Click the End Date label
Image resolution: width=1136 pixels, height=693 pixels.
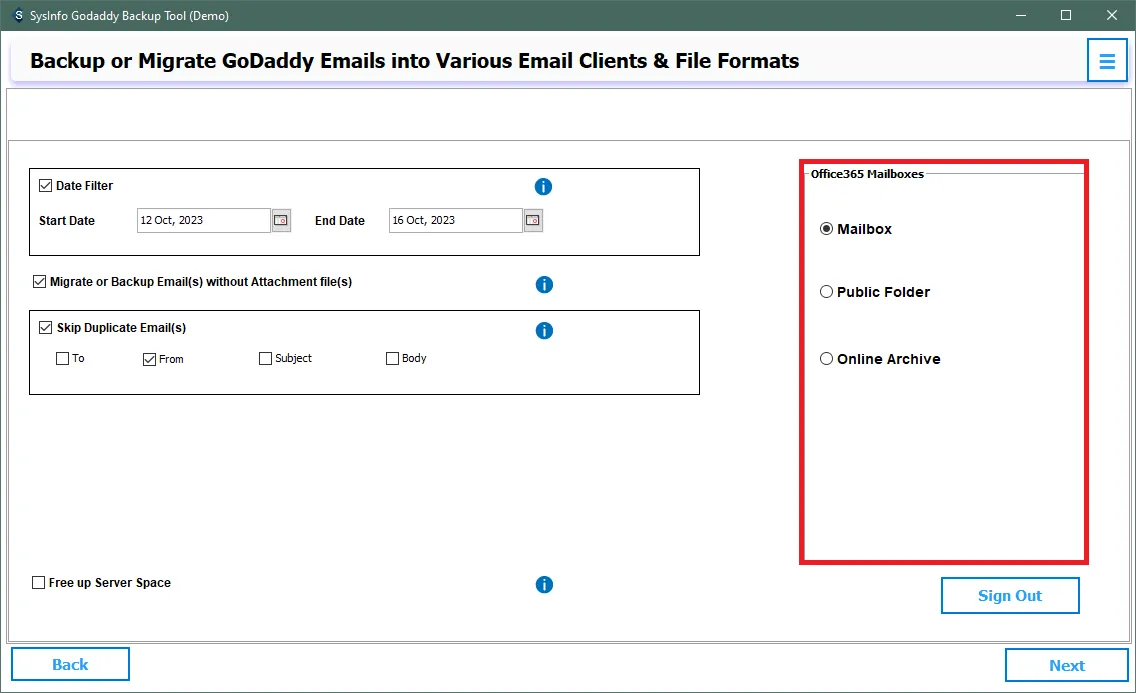[x=340, y=221]
